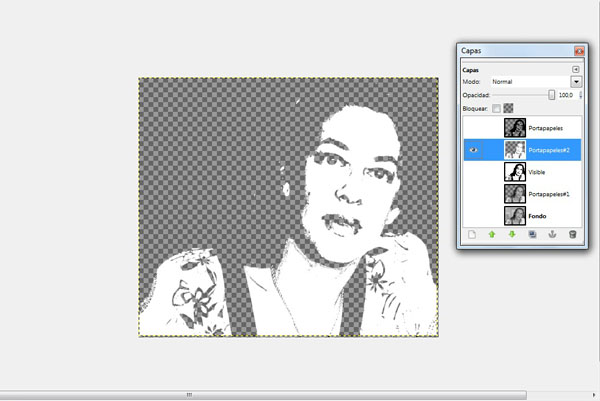
Task: Create a new layer in Capas panel
Action: pos(472,235)
